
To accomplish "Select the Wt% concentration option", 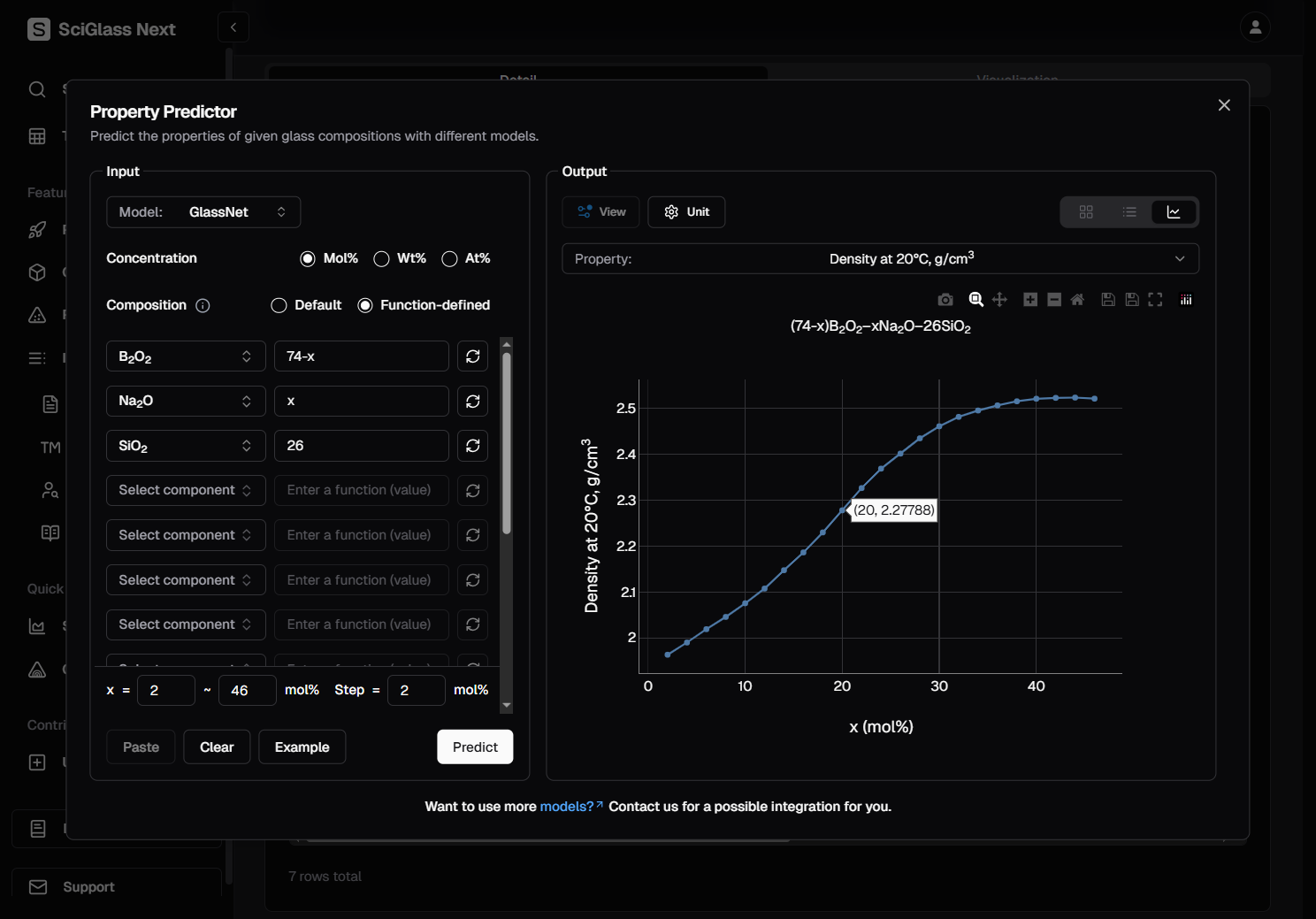I will coord(382,258).
